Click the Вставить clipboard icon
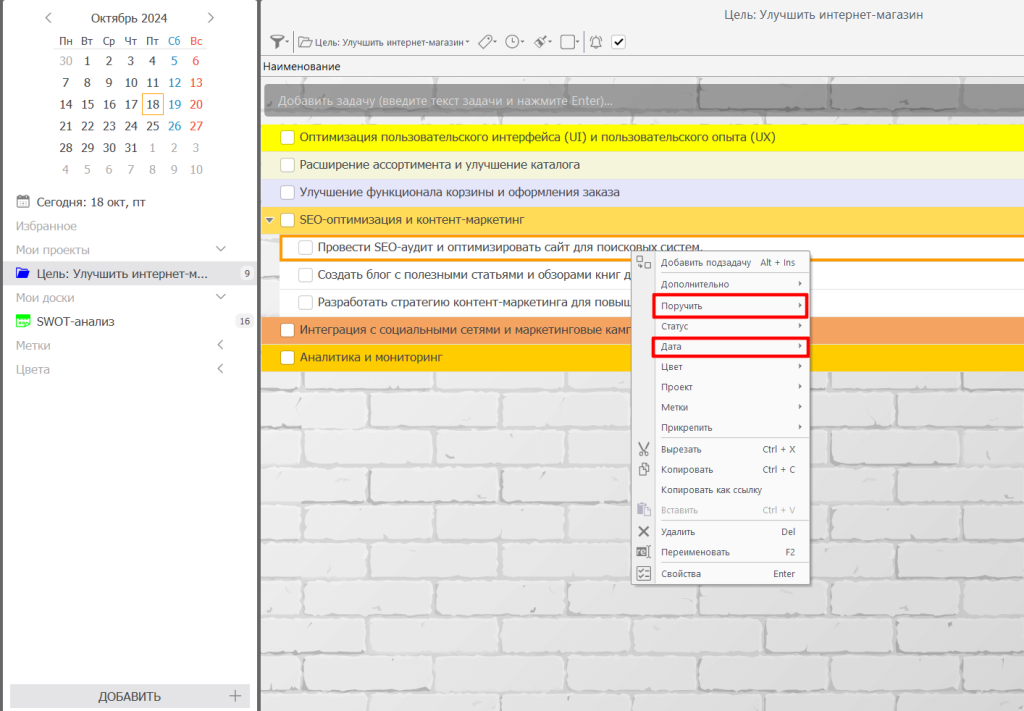Screen dimensions: 1024x711 643,509
